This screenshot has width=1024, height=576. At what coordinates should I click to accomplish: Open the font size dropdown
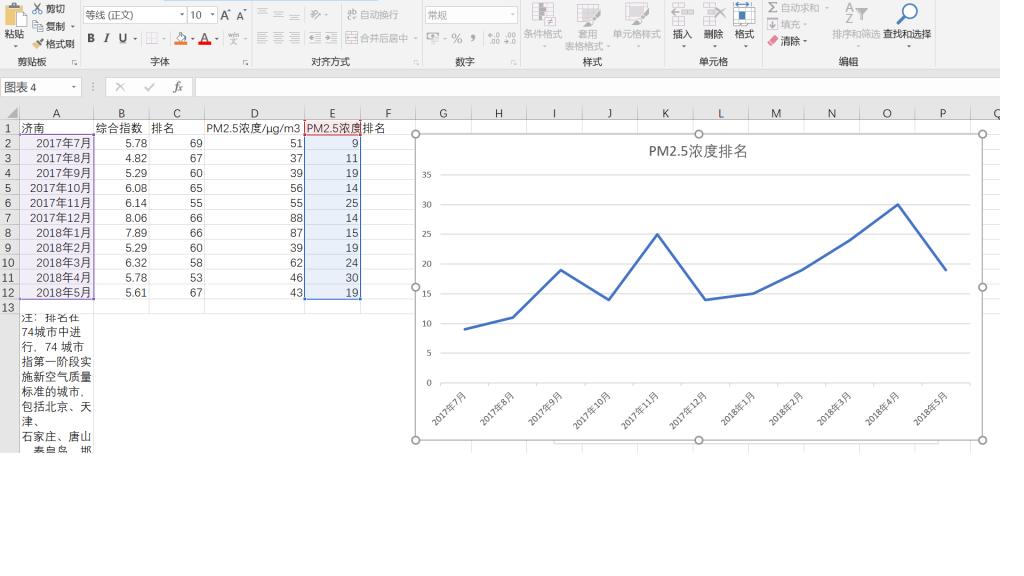[211, 15]
